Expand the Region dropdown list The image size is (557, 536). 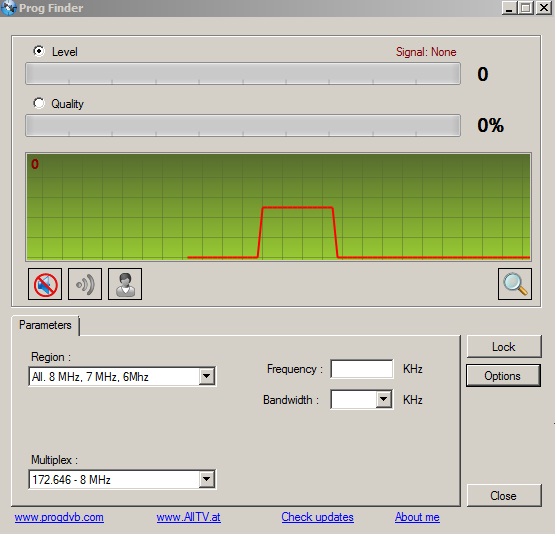[207, 377]
